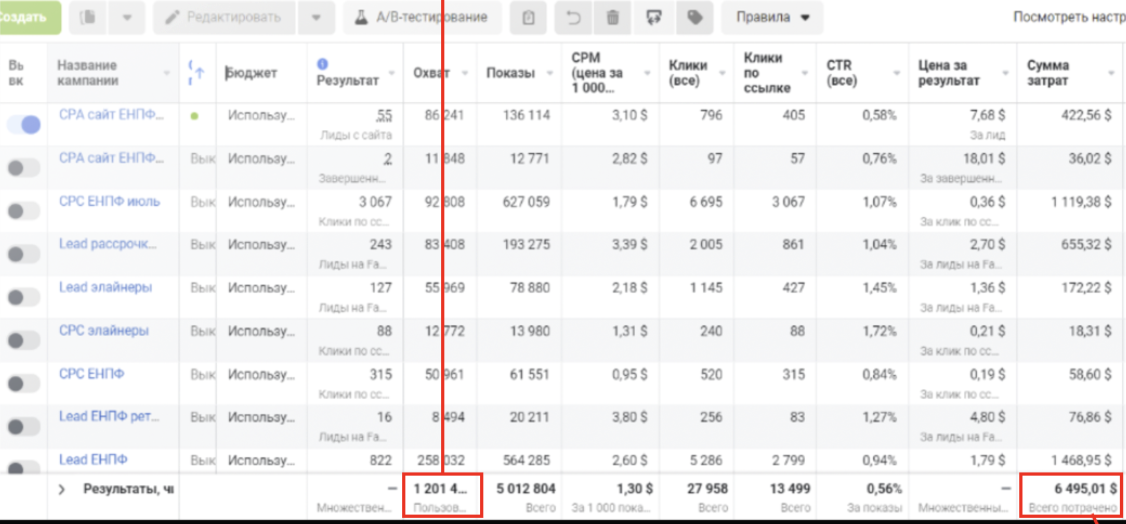Open the Lead ЕНПФ рет... campaign
The image size is (1126, 524).
tap(109, 416)
